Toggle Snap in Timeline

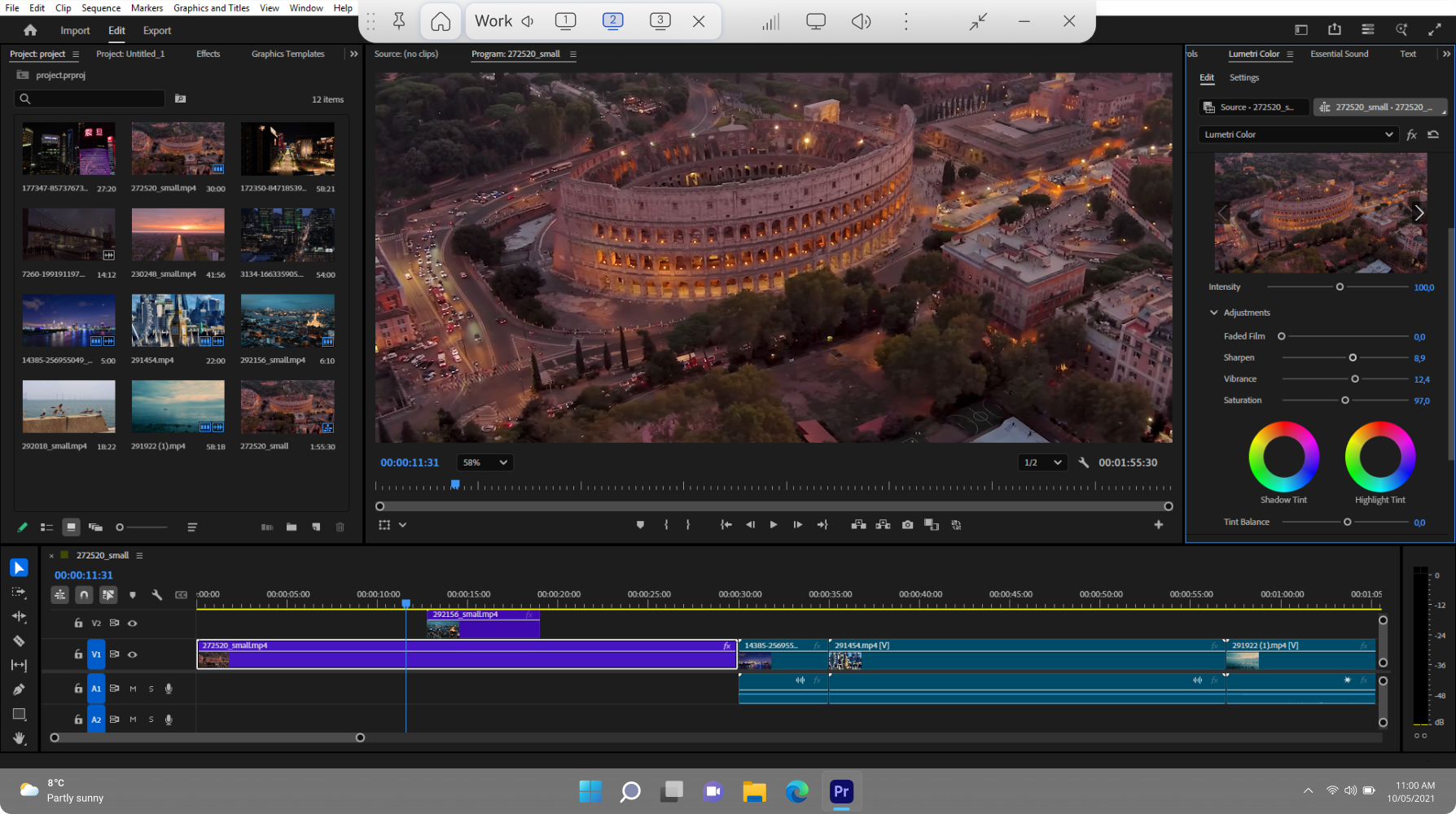point(84,595)
